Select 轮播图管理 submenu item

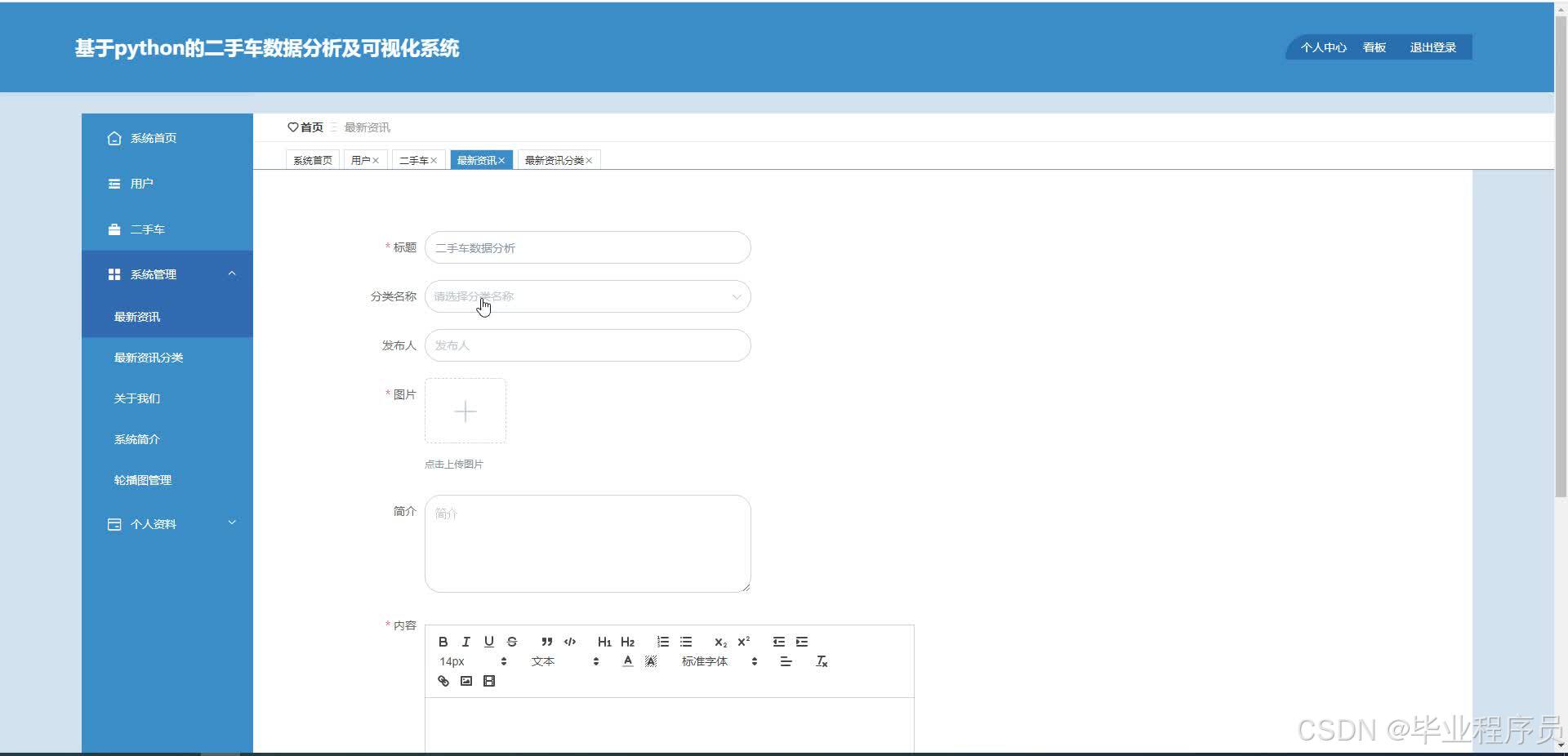(x=167, y=480)
